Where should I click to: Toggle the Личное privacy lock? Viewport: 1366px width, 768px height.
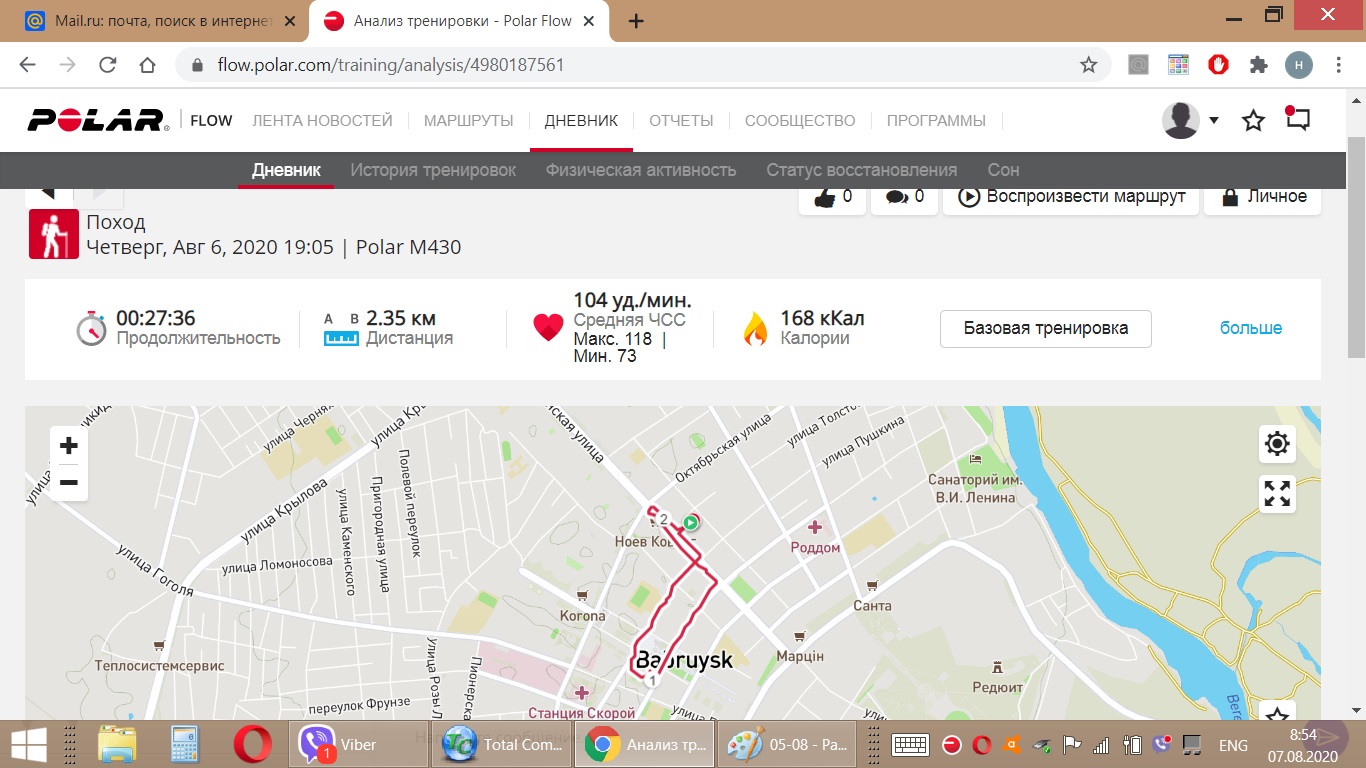[x=1262, y=197]
